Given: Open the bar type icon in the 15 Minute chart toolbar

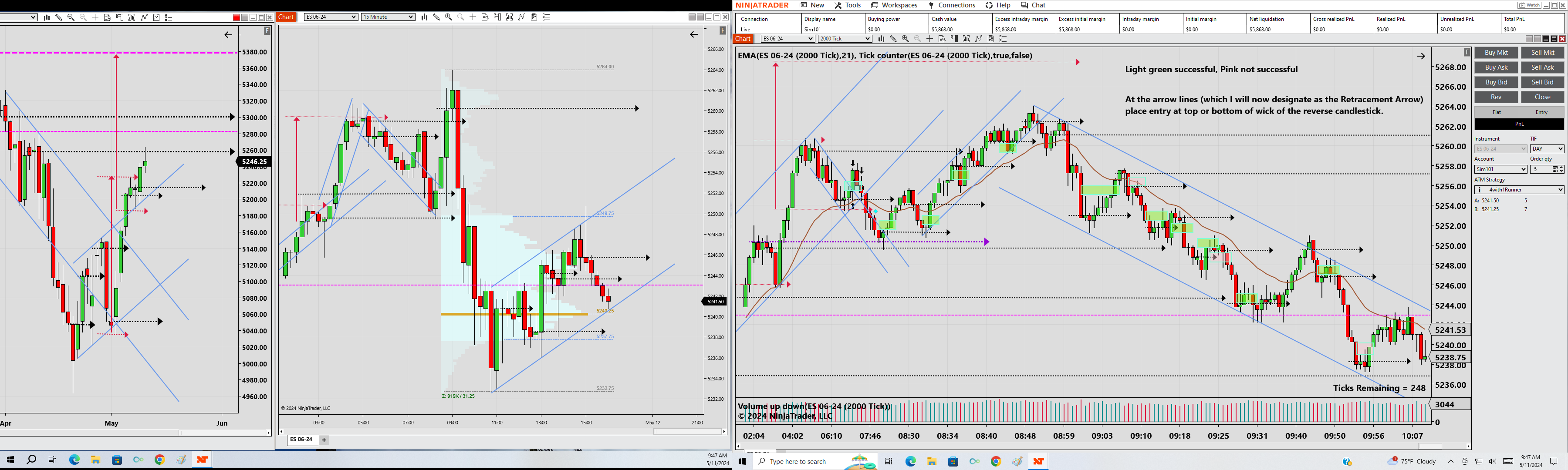Looking at the screenshot, I should [424, 17].
